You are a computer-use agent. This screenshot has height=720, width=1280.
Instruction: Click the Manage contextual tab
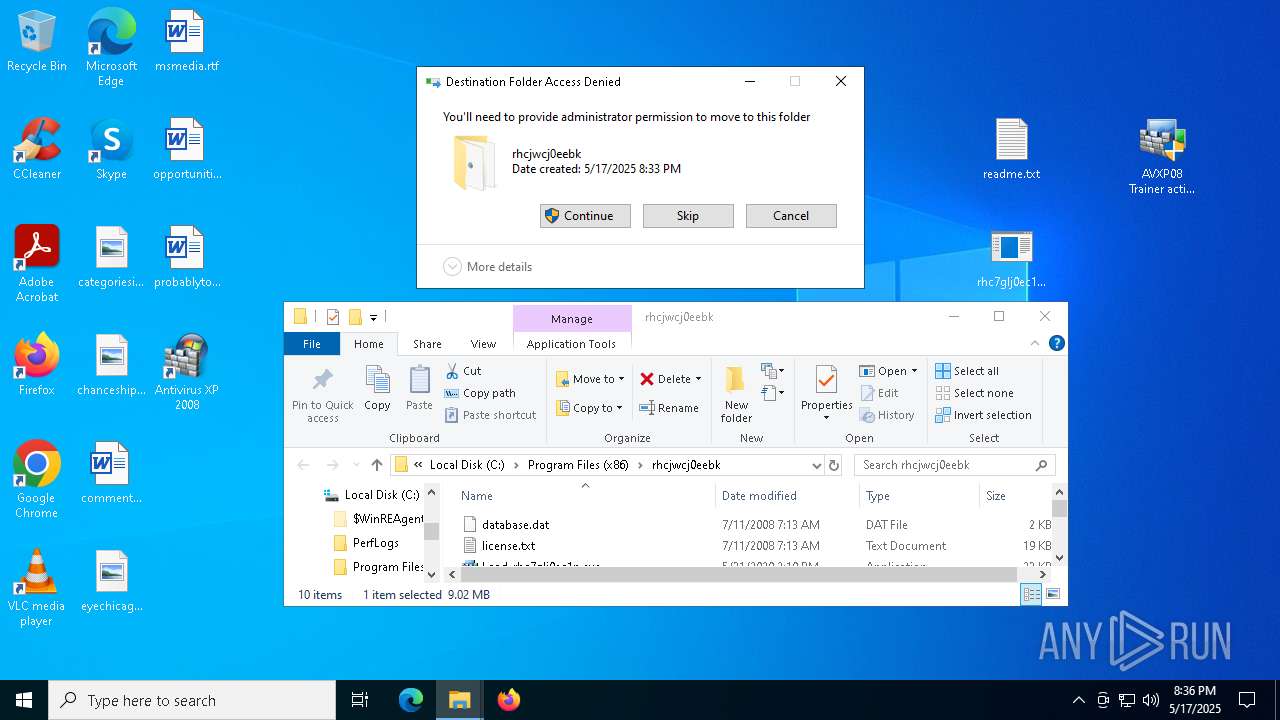[572, 318]
